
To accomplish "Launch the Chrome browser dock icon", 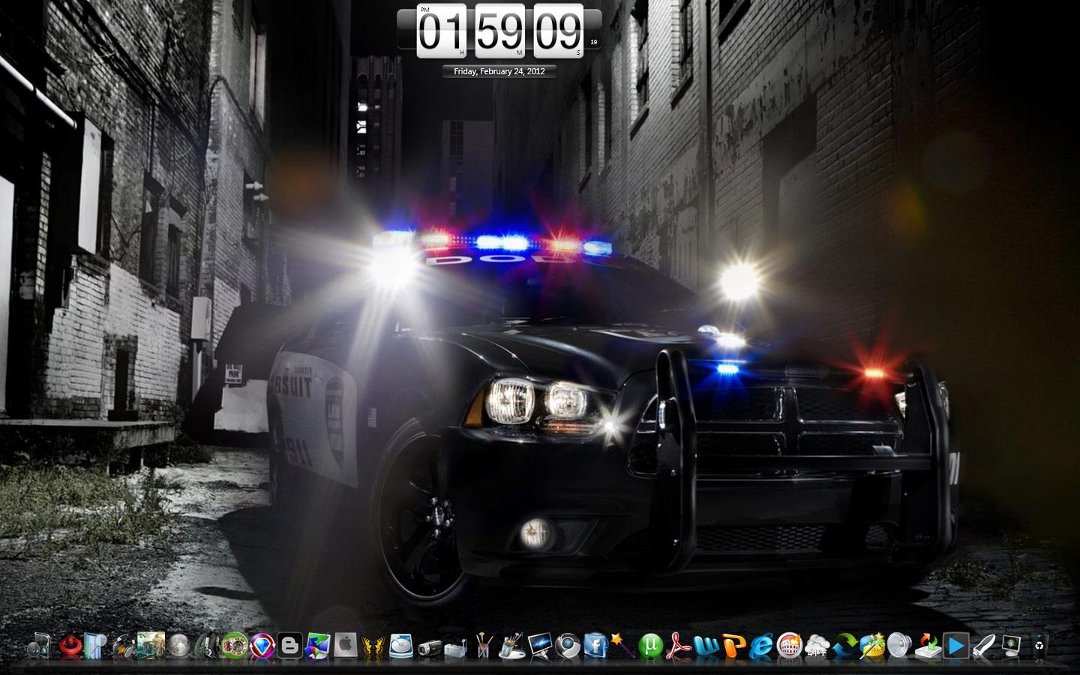I will point(568,645).
